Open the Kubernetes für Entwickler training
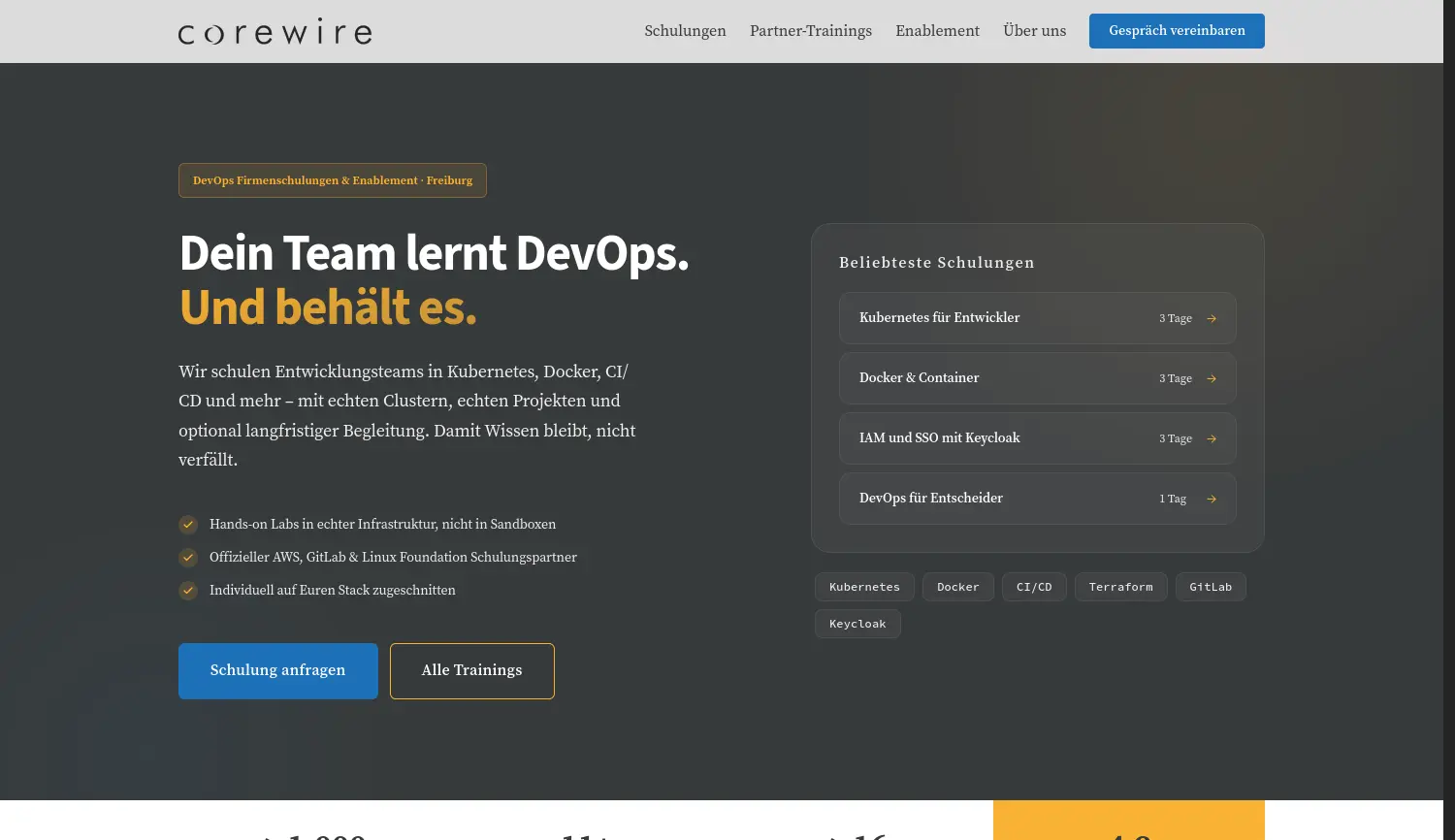The image size is (1455, 840). [1038, 318]
